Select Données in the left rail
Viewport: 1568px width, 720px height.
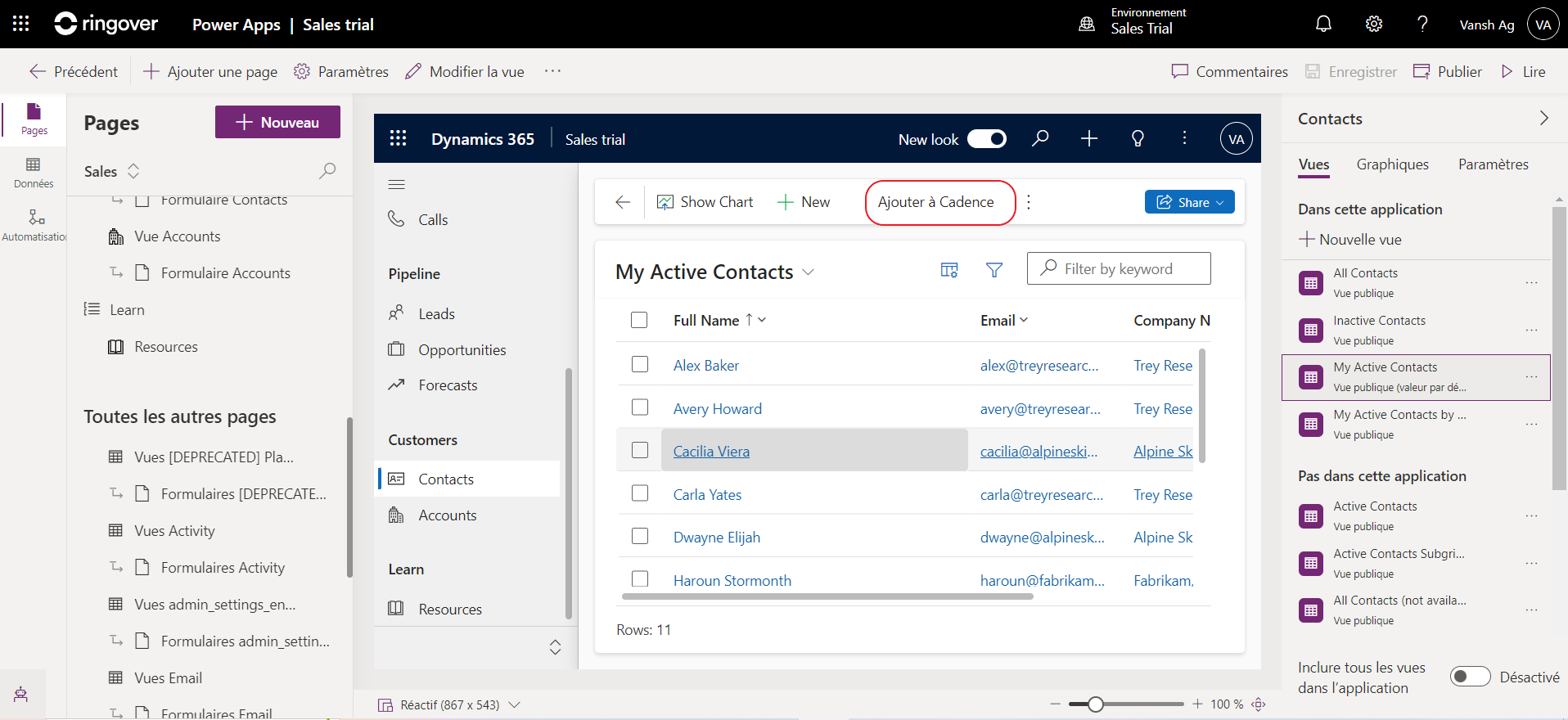point(34,173)
